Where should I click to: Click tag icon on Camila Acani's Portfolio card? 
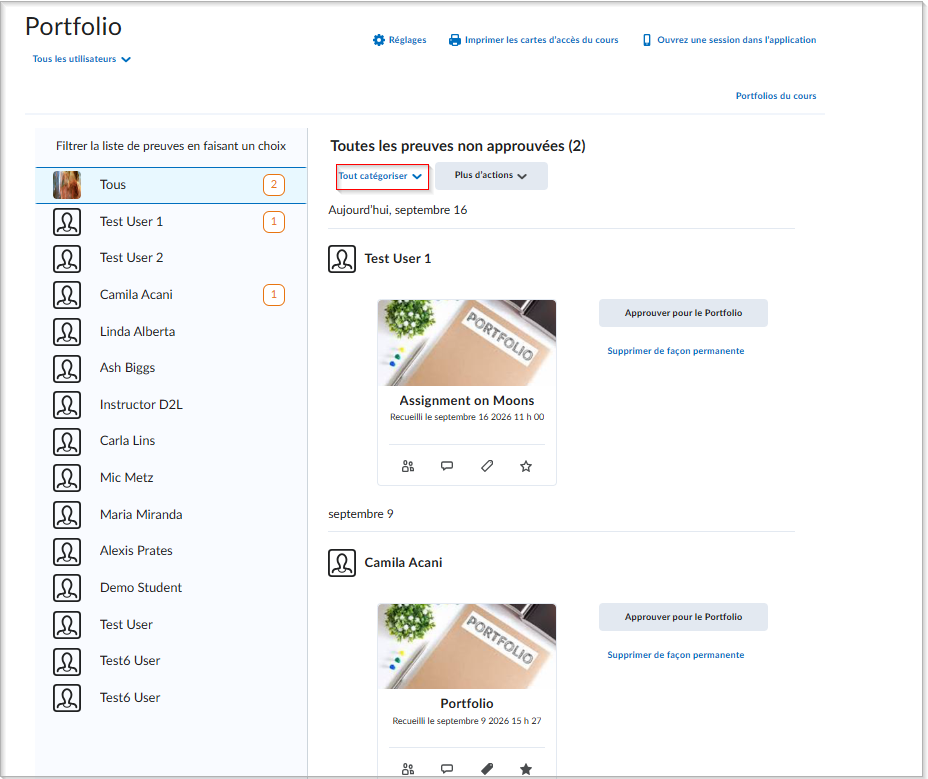(486, 769)
